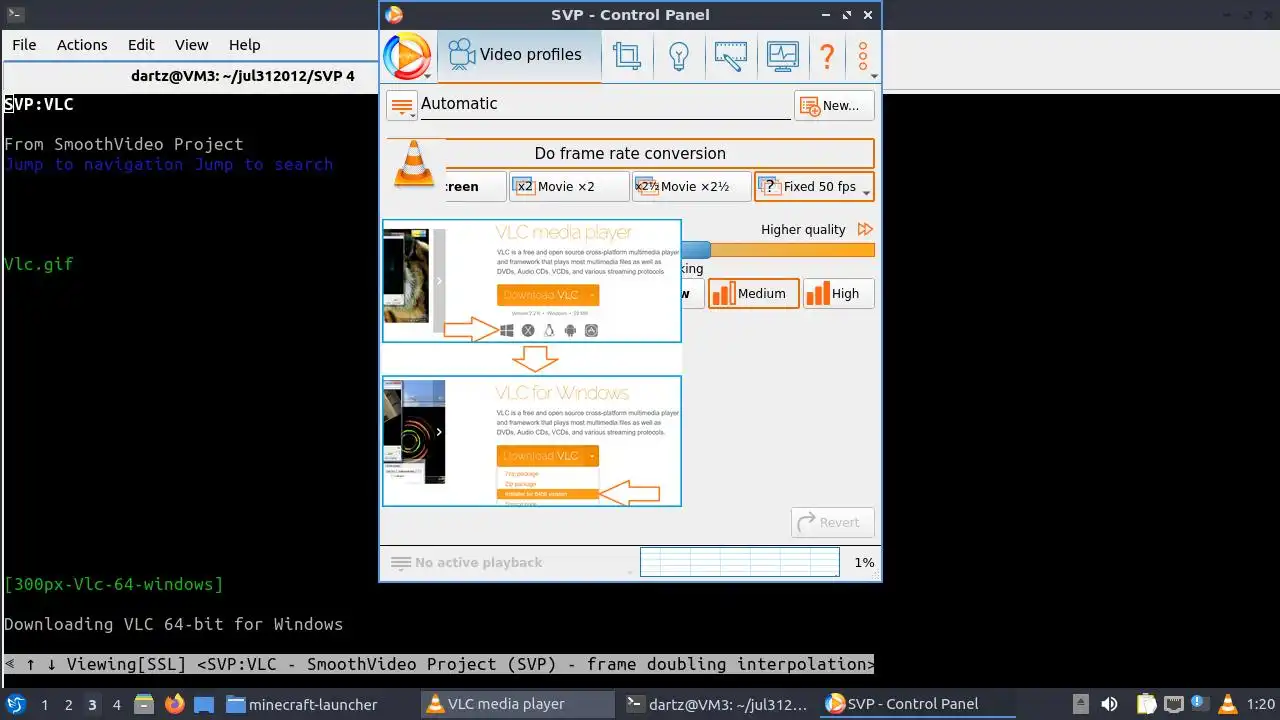Follow the Jump to navigation link
The width and height of the screenshot is (1280, 720).
[94, 164]
